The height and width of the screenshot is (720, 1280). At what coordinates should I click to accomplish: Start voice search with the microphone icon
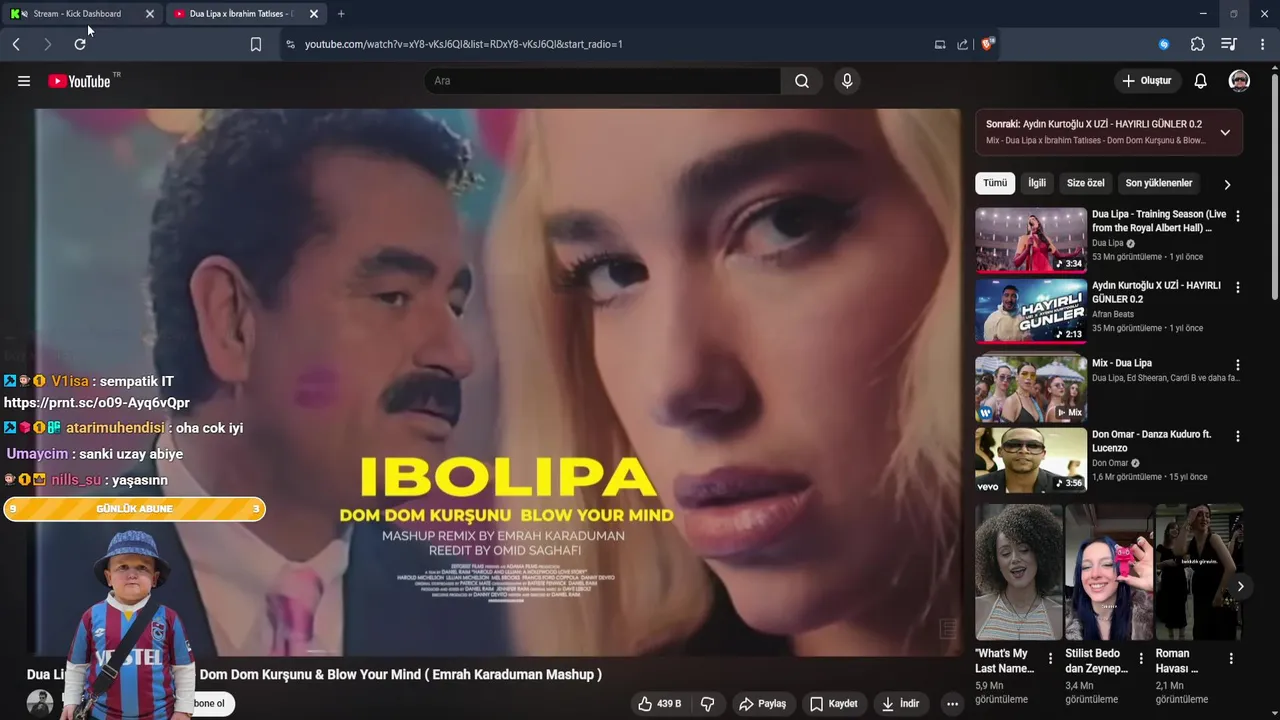pos(847,81)
